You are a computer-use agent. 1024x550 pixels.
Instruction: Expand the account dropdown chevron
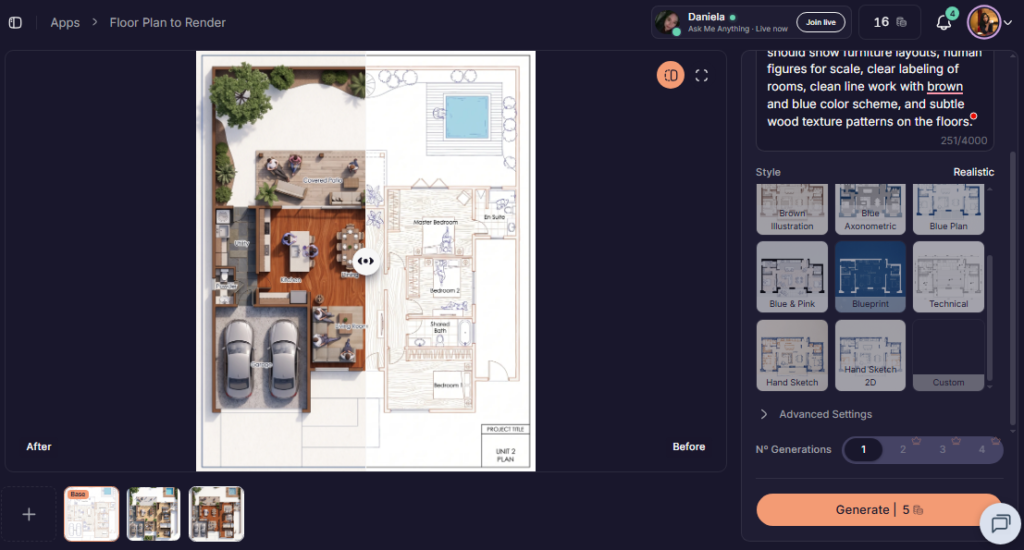[x=1008, y=23]
